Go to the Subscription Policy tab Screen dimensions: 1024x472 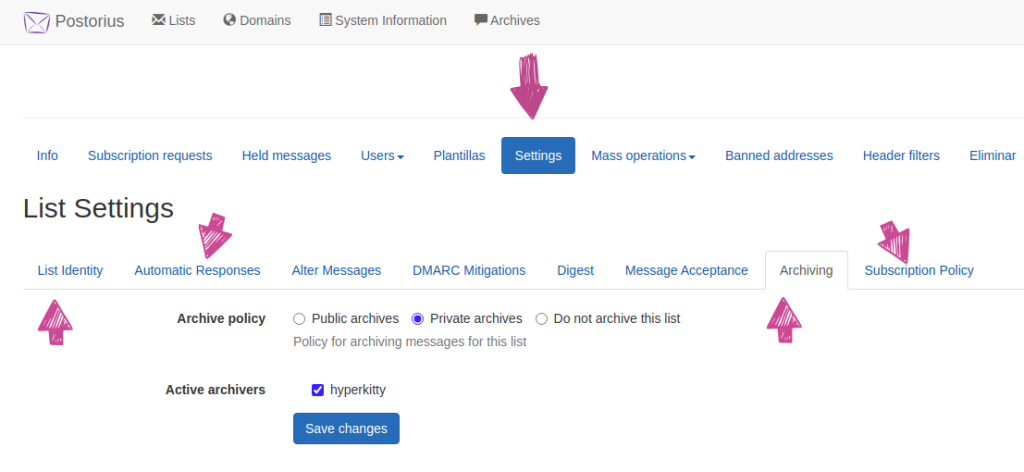pos(919,270)
